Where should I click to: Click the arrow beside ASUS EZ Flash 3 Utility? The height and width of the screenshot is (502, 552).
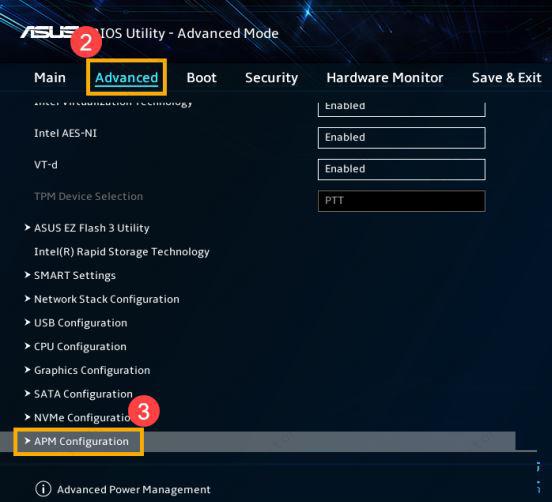27,228
